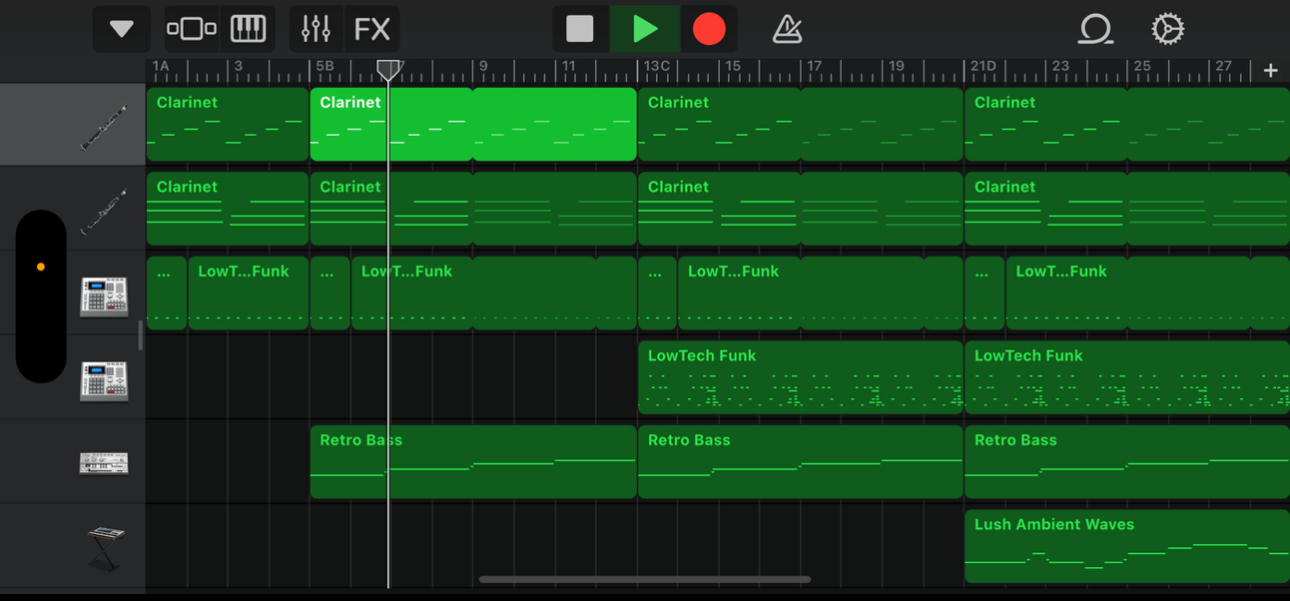
Task: Tap section marker 21D on the ruler
Action: (984, 67)
